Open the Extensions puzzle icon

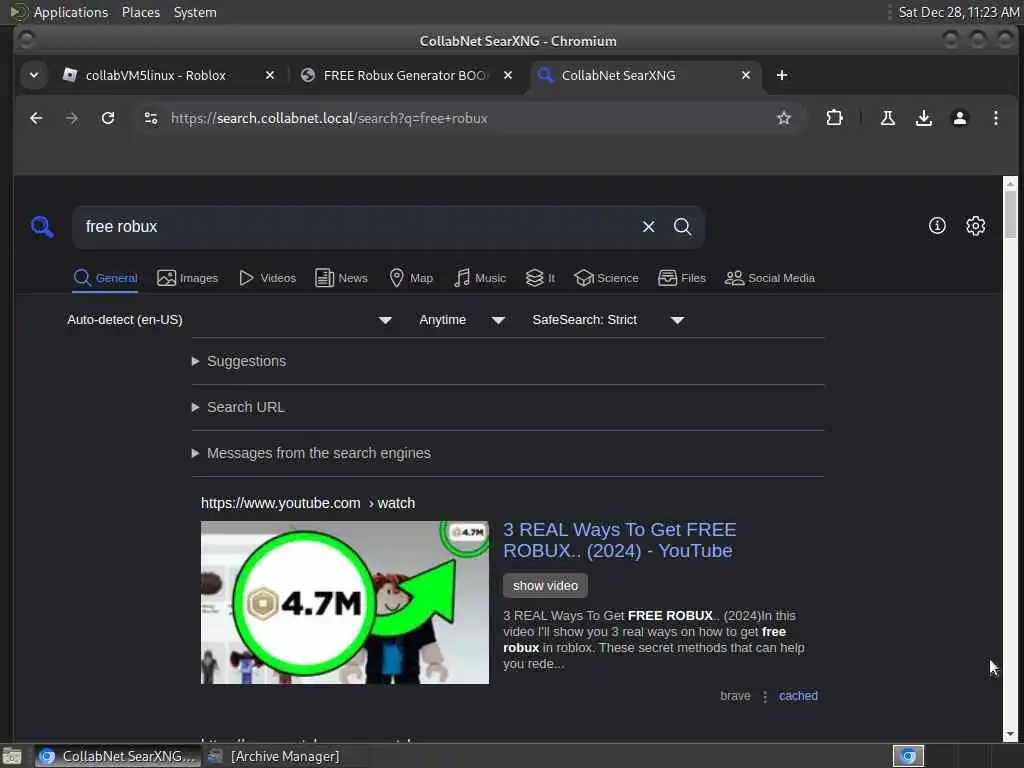pos(834,118)
